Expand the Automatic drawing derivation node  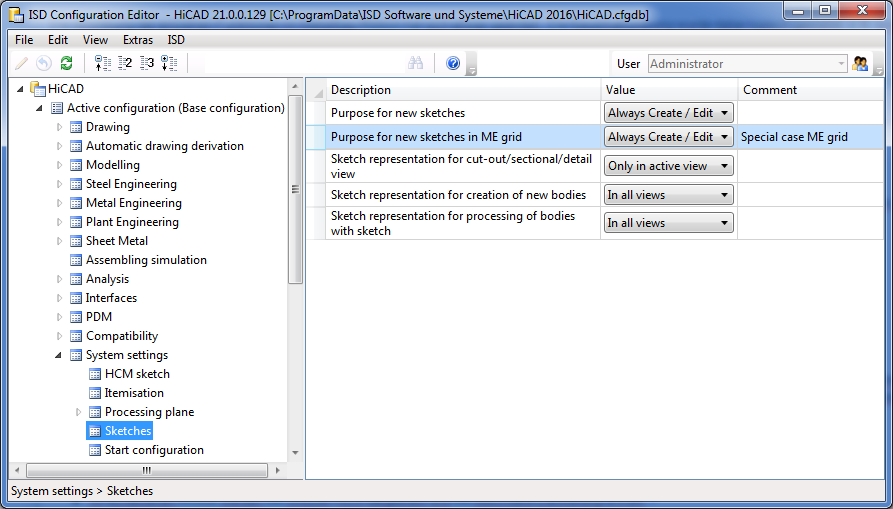tap(59, 146)
